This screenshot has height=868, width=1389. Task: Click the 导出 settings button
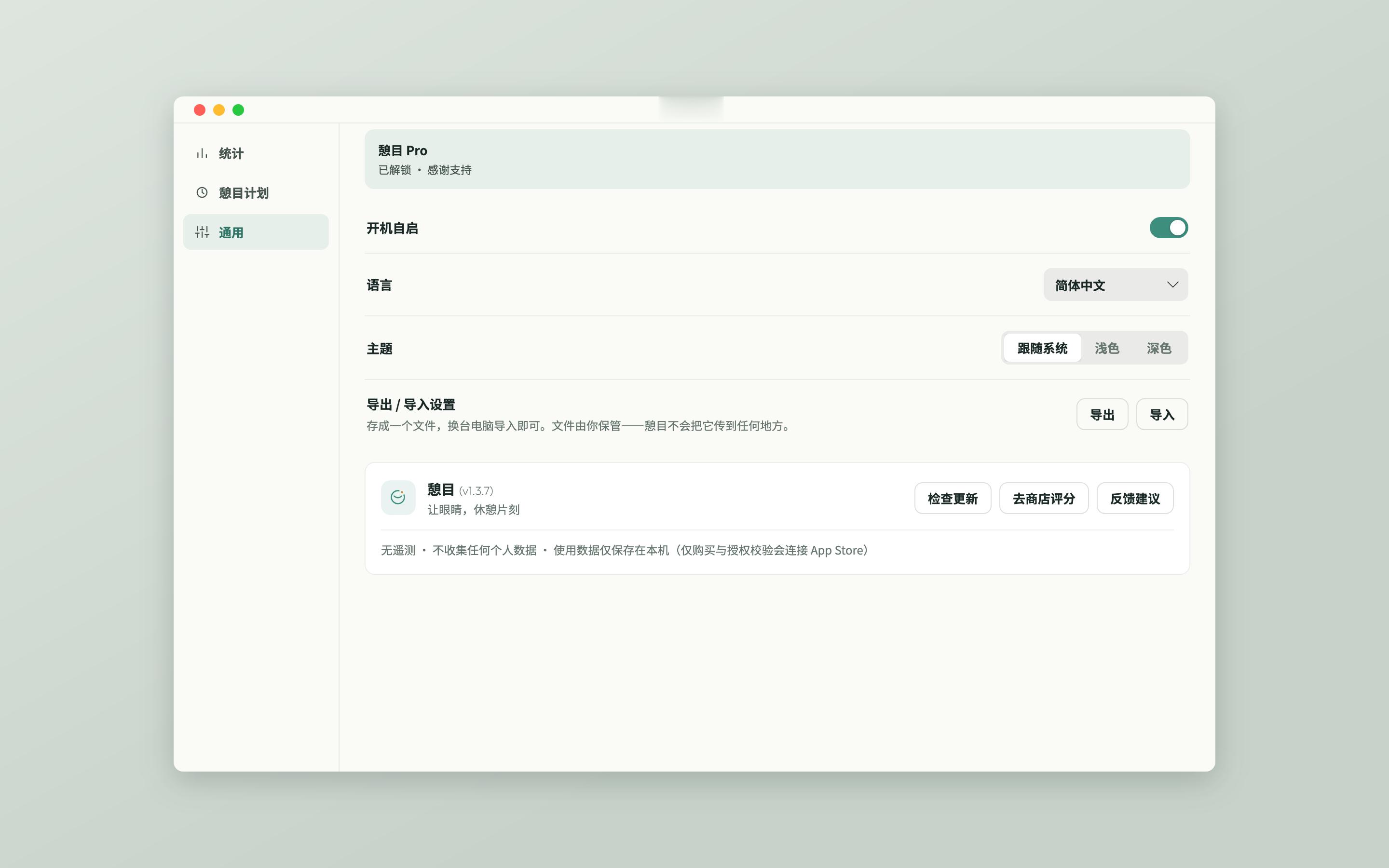click(x=1102, y=415)
